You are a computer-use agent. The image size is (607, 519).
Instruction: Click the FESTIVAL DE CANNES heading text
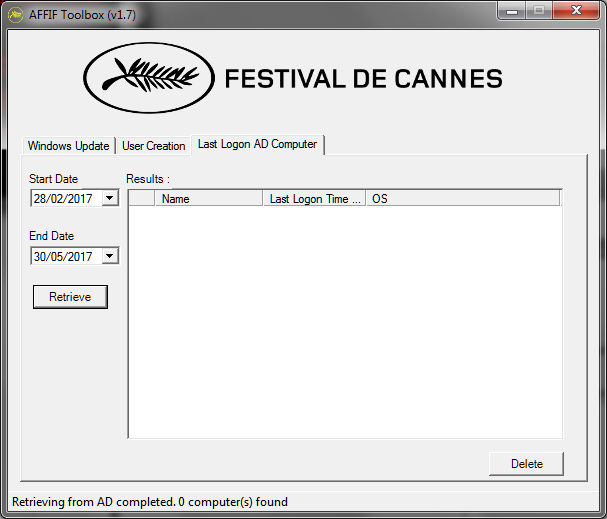[364, 79]
